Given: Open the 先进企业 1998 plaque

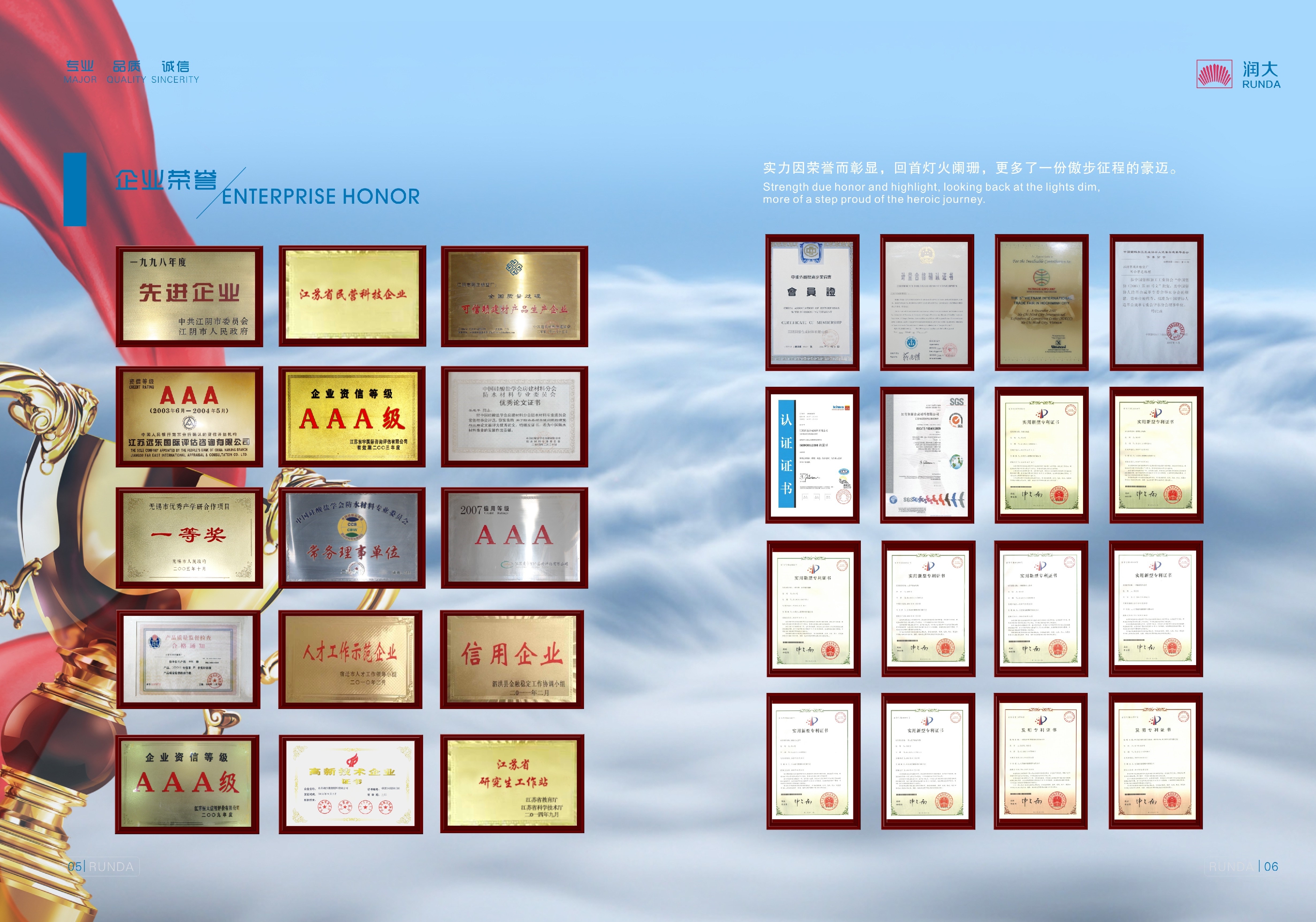Looking at the screenshot, I should pos(189,297).
